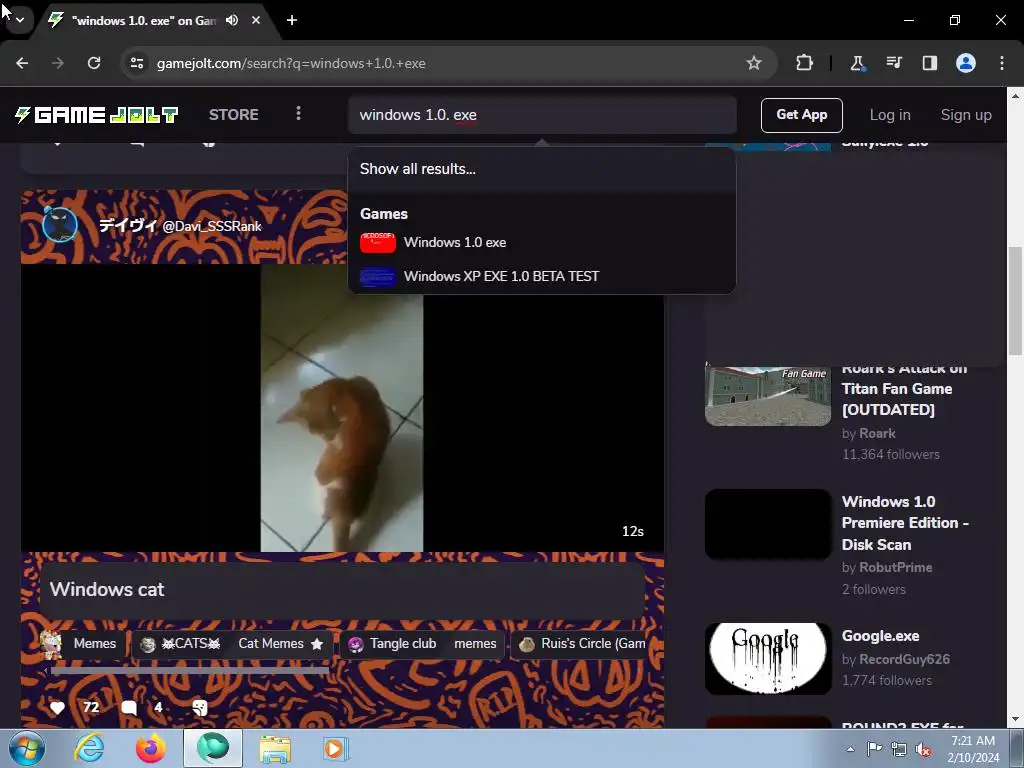Bookmark this page with star icon
The width and height of the screenshot is (1024, 768).
click(x=754, y=63)
